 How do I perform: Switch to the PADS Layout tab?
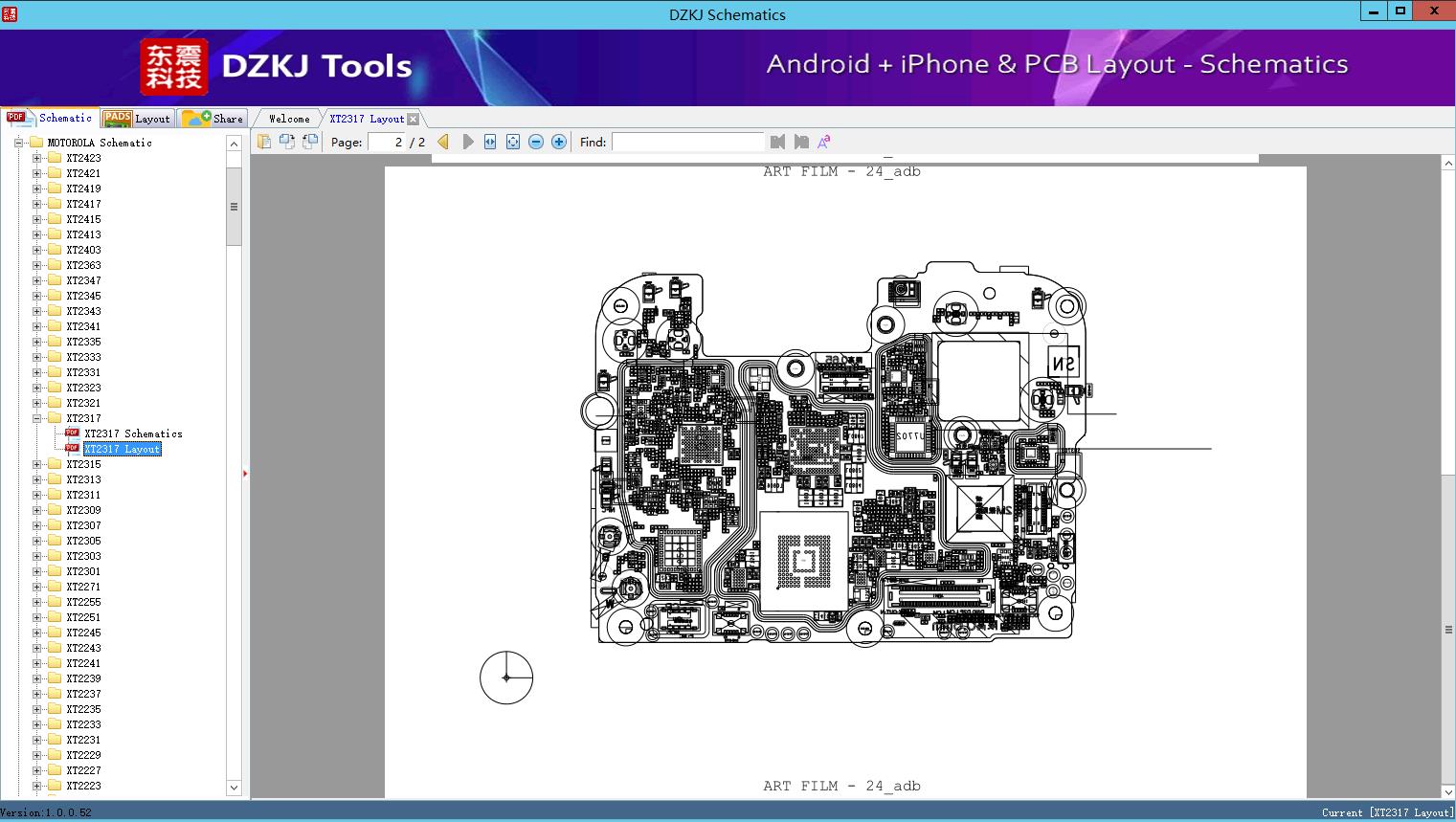coord(137,119)
